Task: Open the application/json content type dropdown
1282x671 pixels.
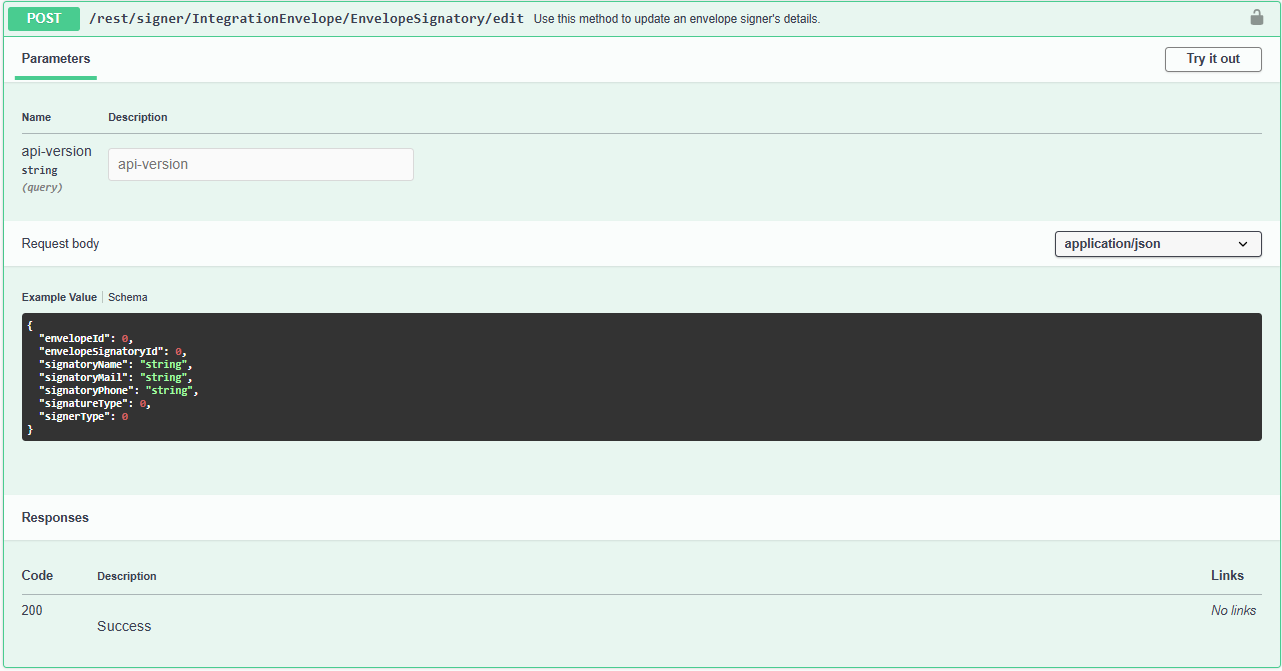Action: point(1157,244)
